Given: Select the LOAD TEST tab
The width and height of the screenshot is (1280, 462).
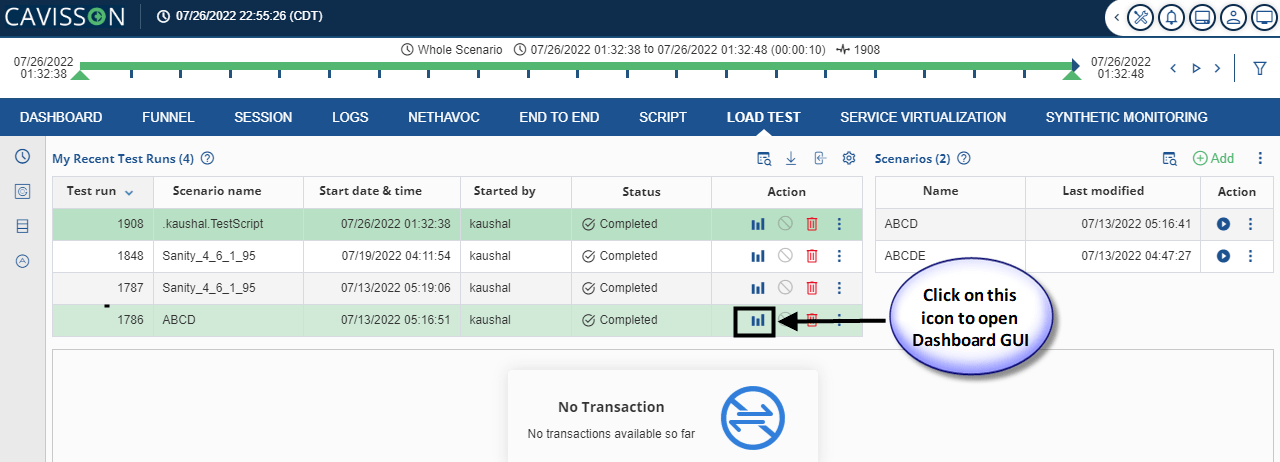Looking at the screenshot, I should (x=763, y=117).
